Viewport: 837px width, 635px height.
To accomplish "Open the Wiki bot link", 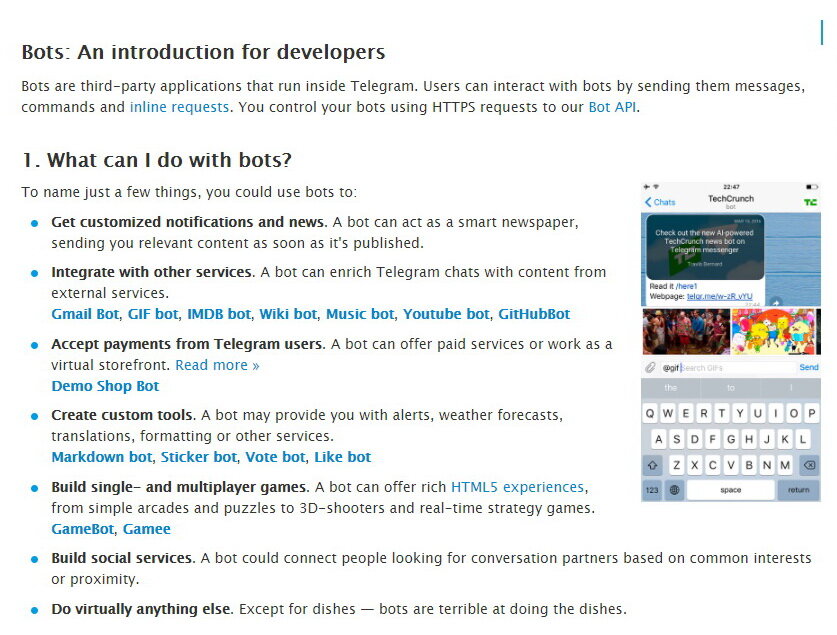I will [x=288, y=314].
